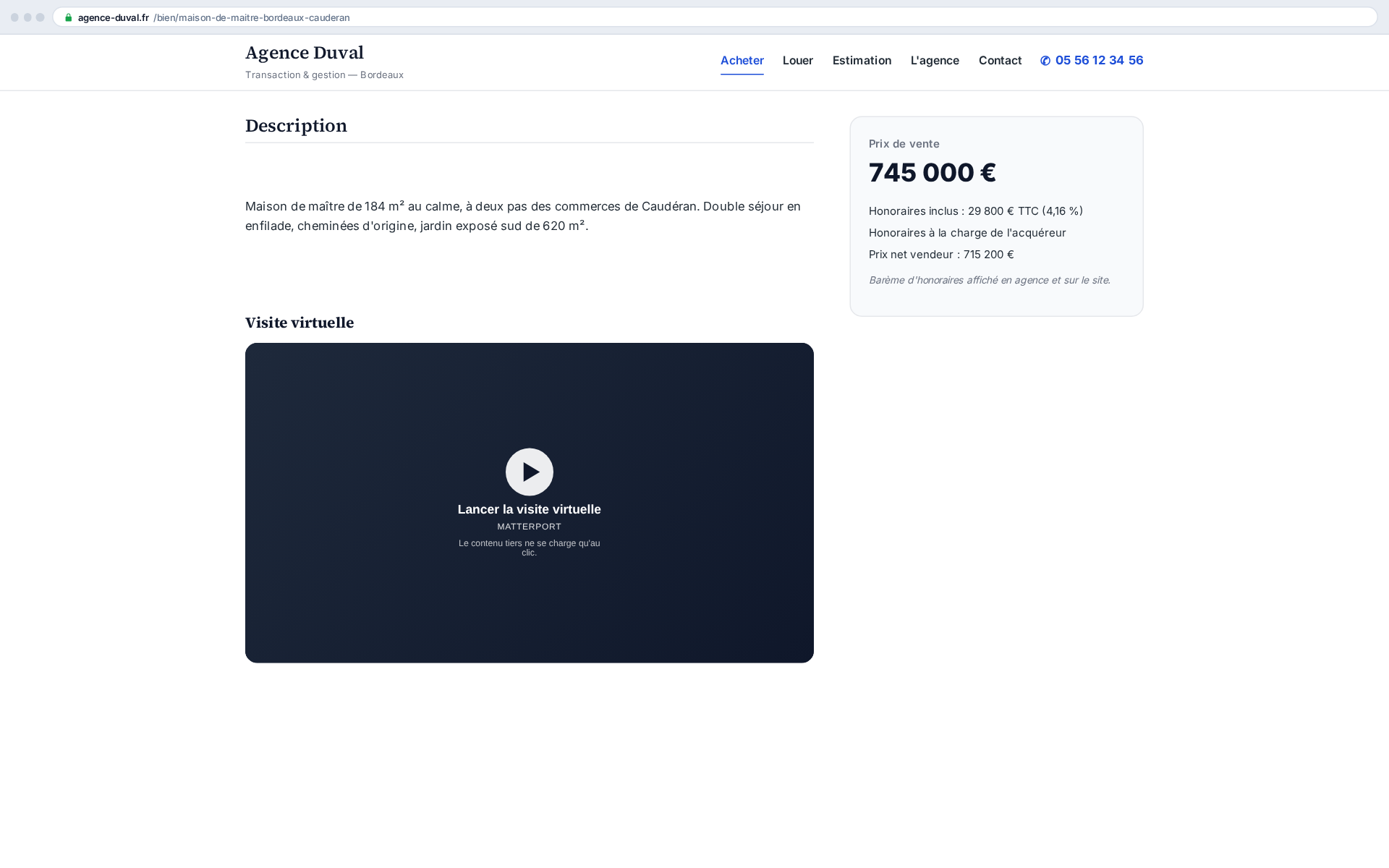The image size is (1389, 868).
Task: Click the MATTERPORT label in the tour panel
Action: 530,527
